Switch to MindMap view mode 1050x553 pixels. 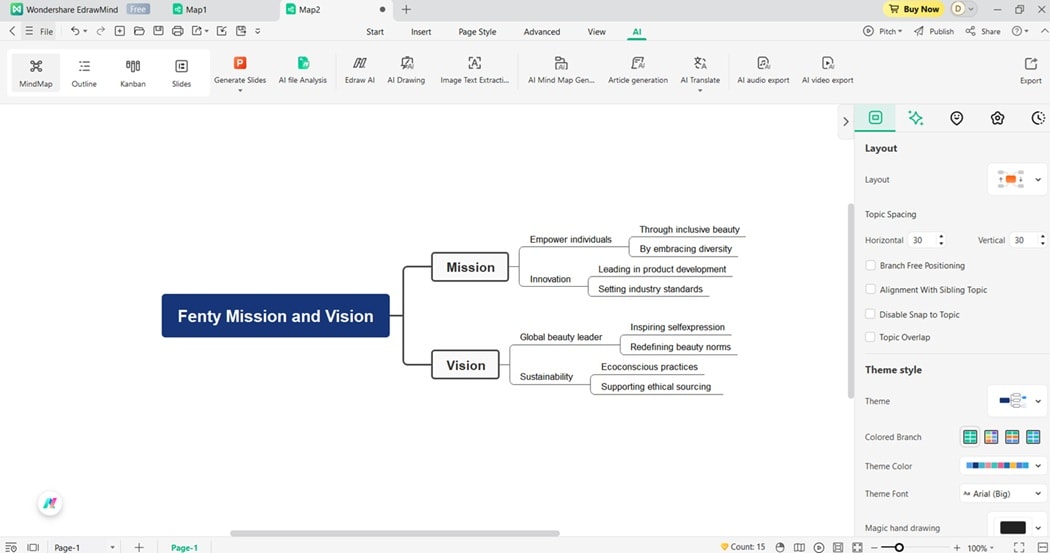(35, 72)
